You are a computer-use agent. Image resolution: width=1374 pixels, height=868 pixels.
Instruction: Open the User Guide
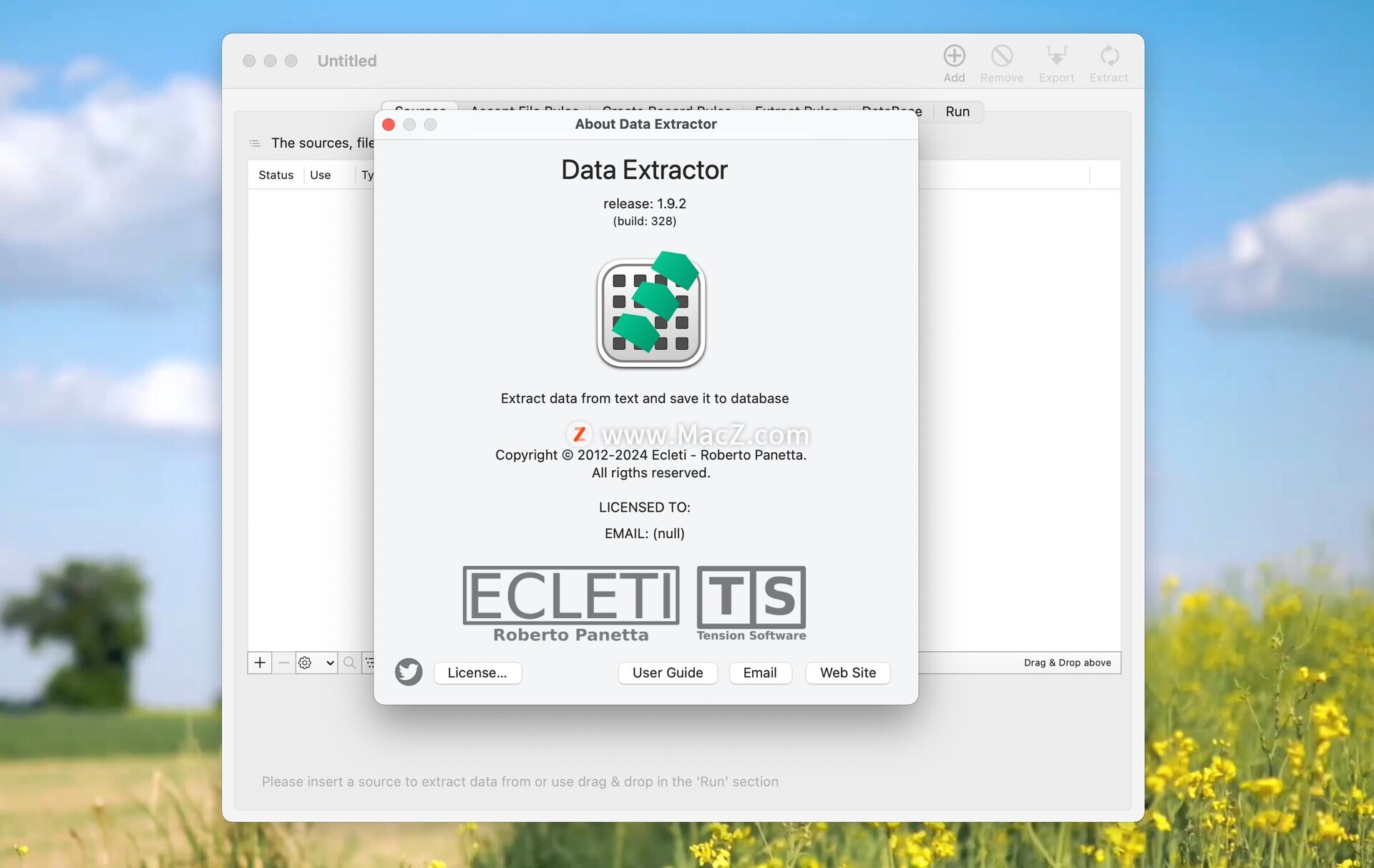click(x=668, y=673)
